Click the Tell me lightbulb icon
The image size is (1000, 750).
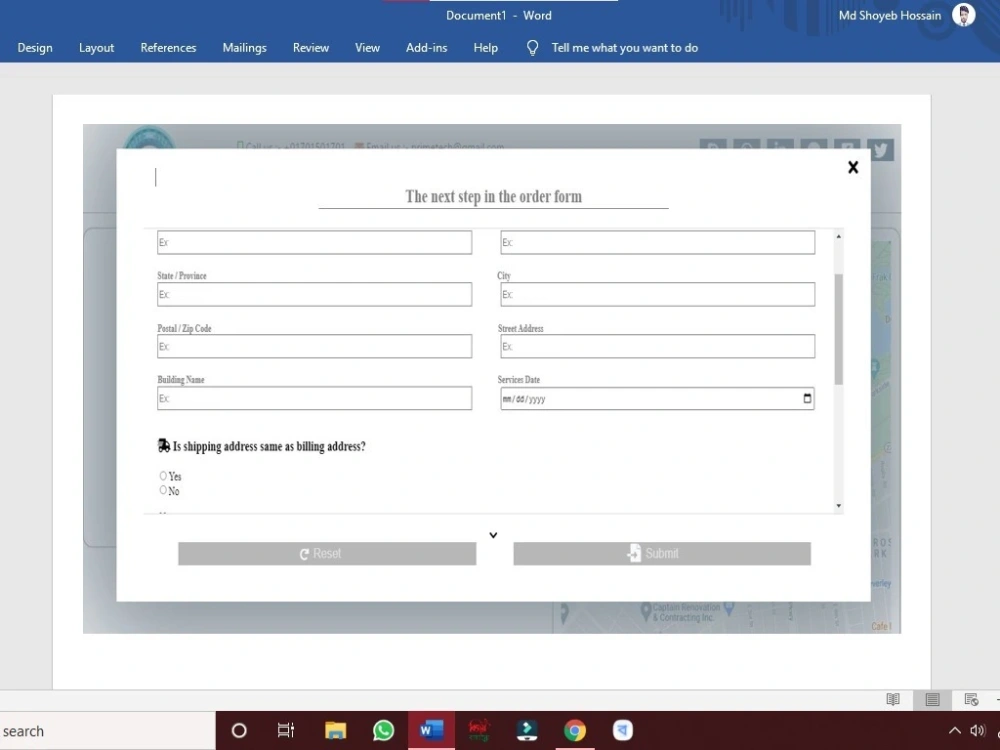point(533,48)
